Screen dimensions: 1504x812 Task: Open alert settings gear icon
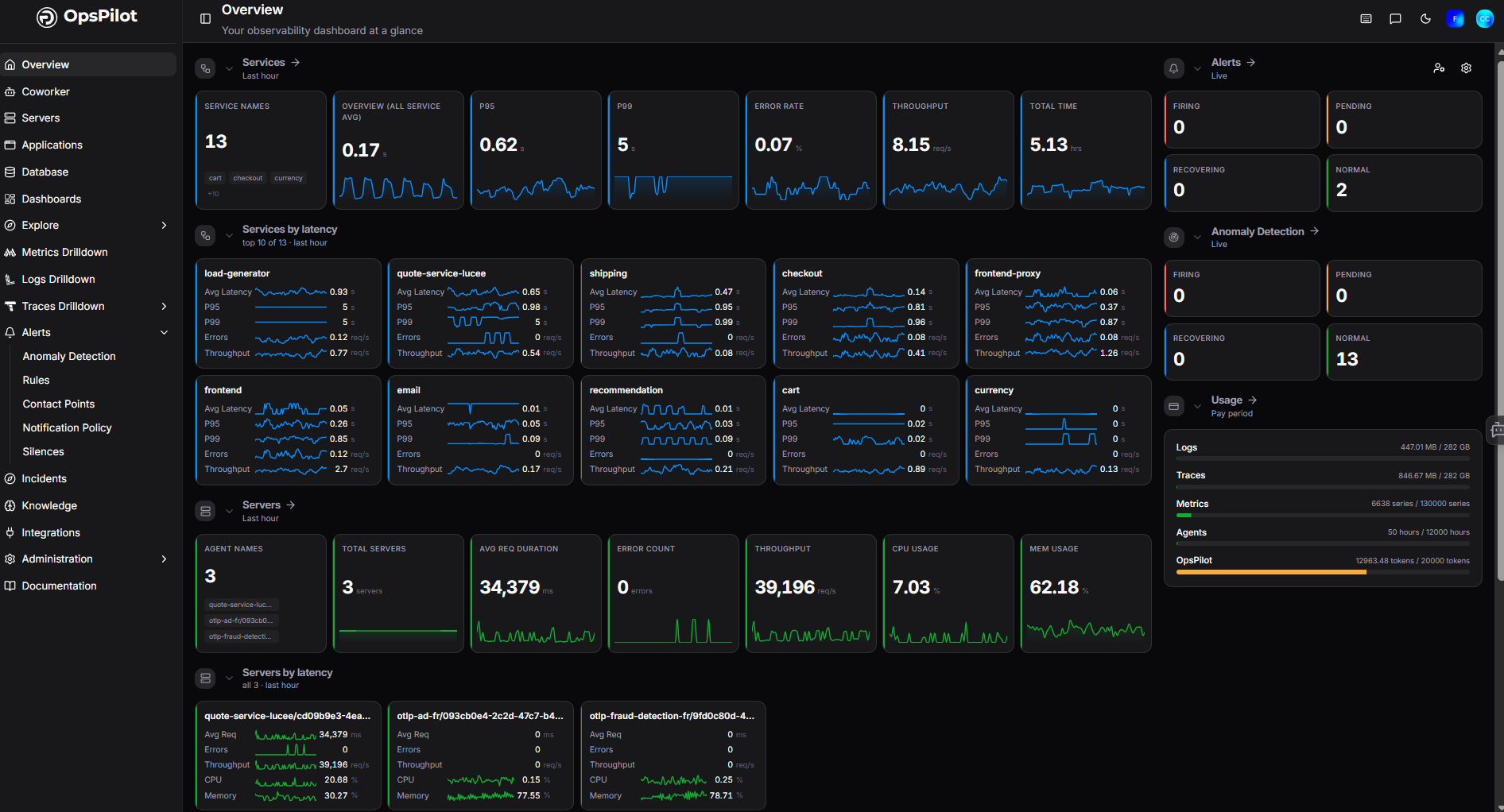1466,68
